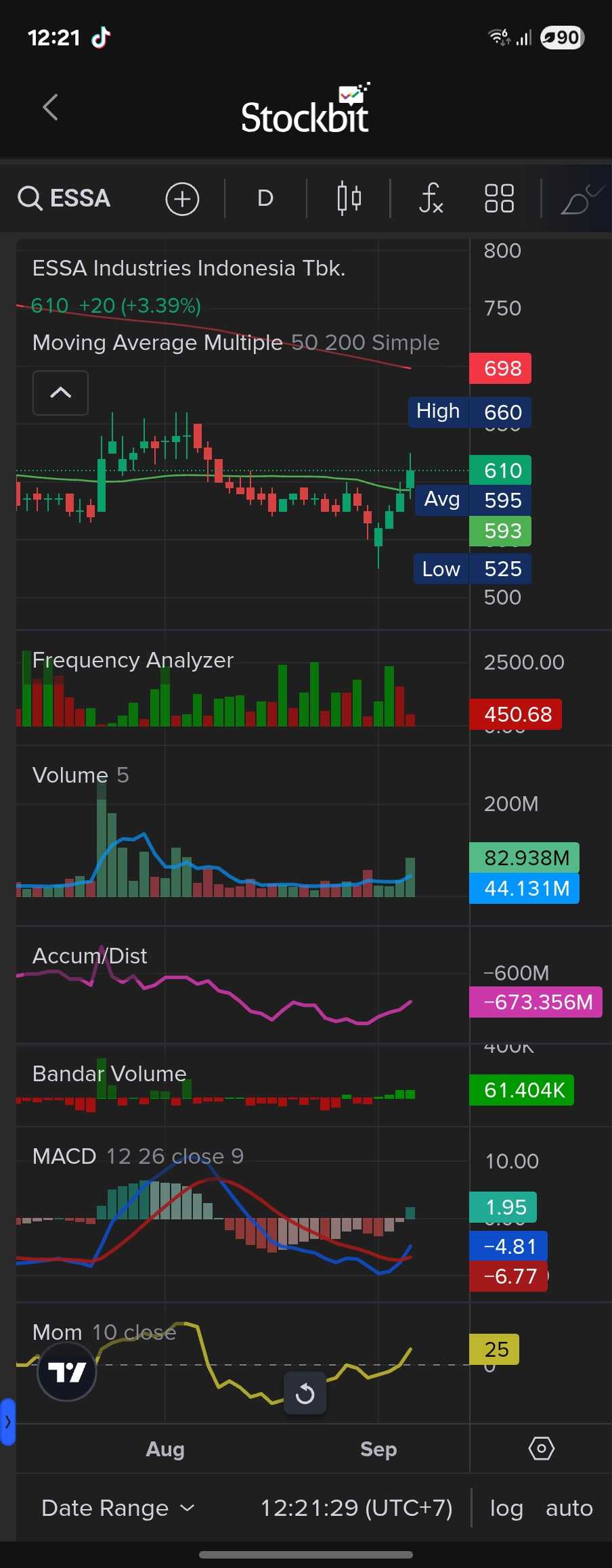Tap the 44.131M volume average label
Viewport: 612px width, 1568px height.
[524, 888]
